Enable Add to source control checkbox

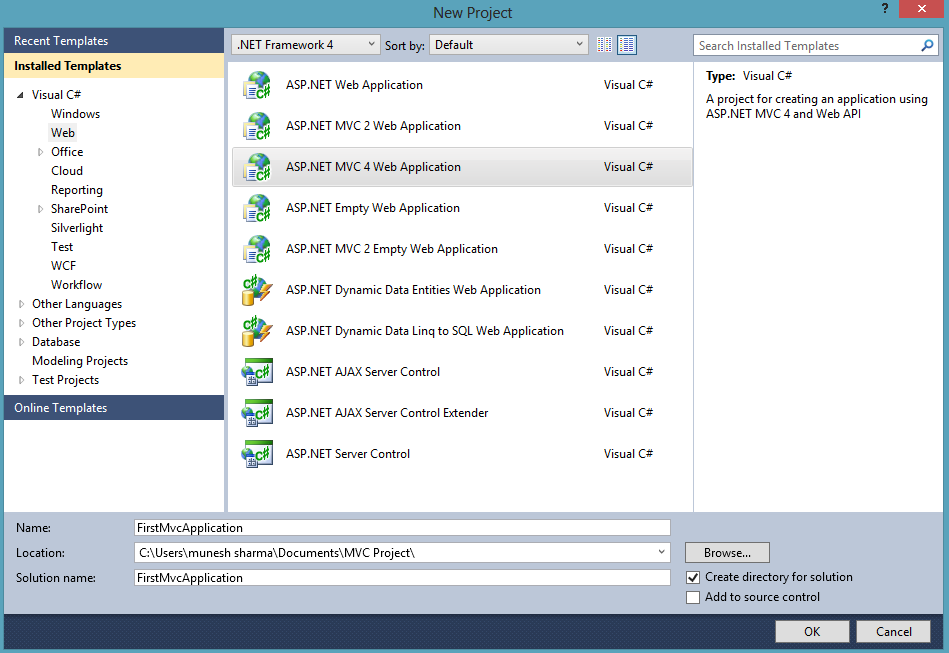point(693,597)
